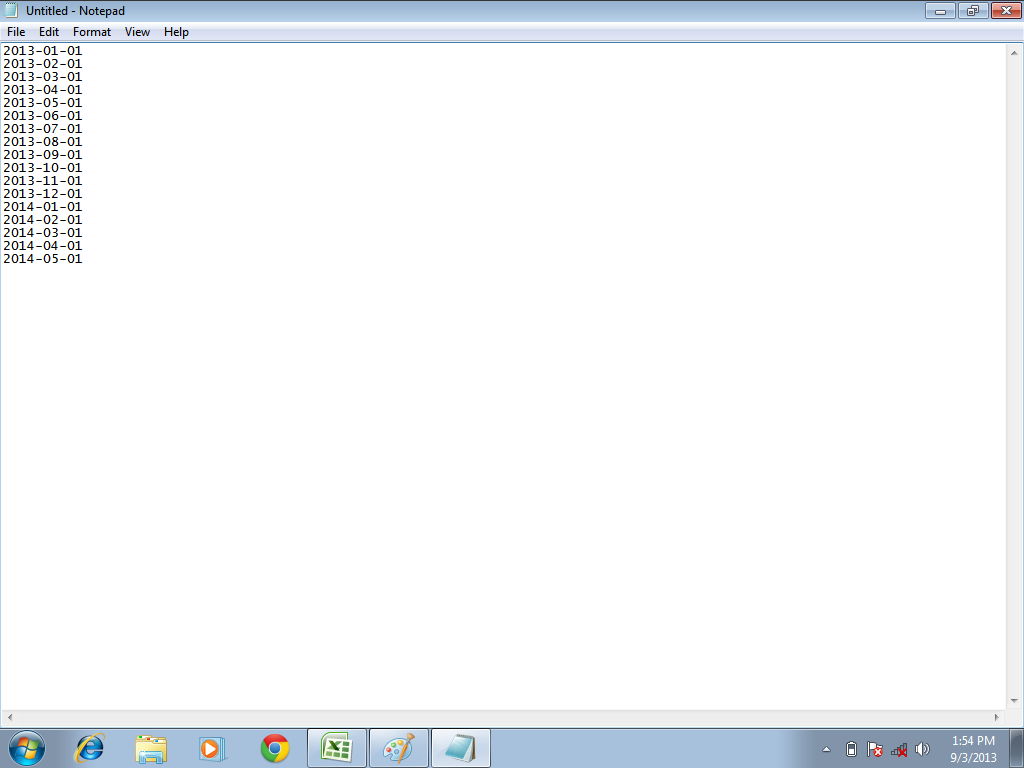
Task: Place cursor in the line 2014-05-01
Action: 43,259
